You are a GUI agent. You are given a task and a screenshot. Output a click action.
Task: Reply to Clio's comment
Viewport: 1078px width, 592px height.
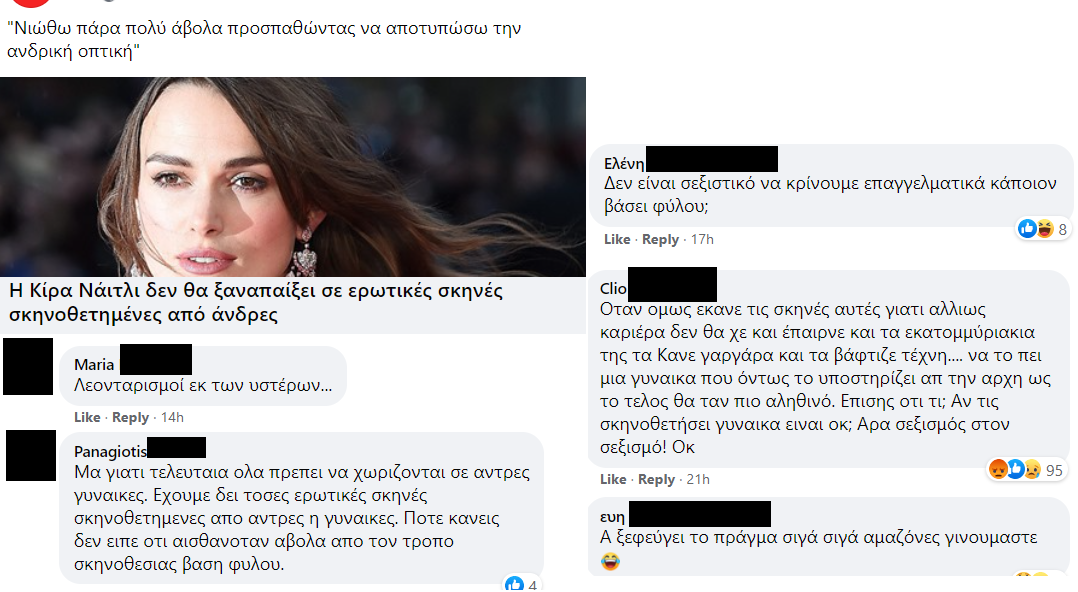[x=657, y=479]
